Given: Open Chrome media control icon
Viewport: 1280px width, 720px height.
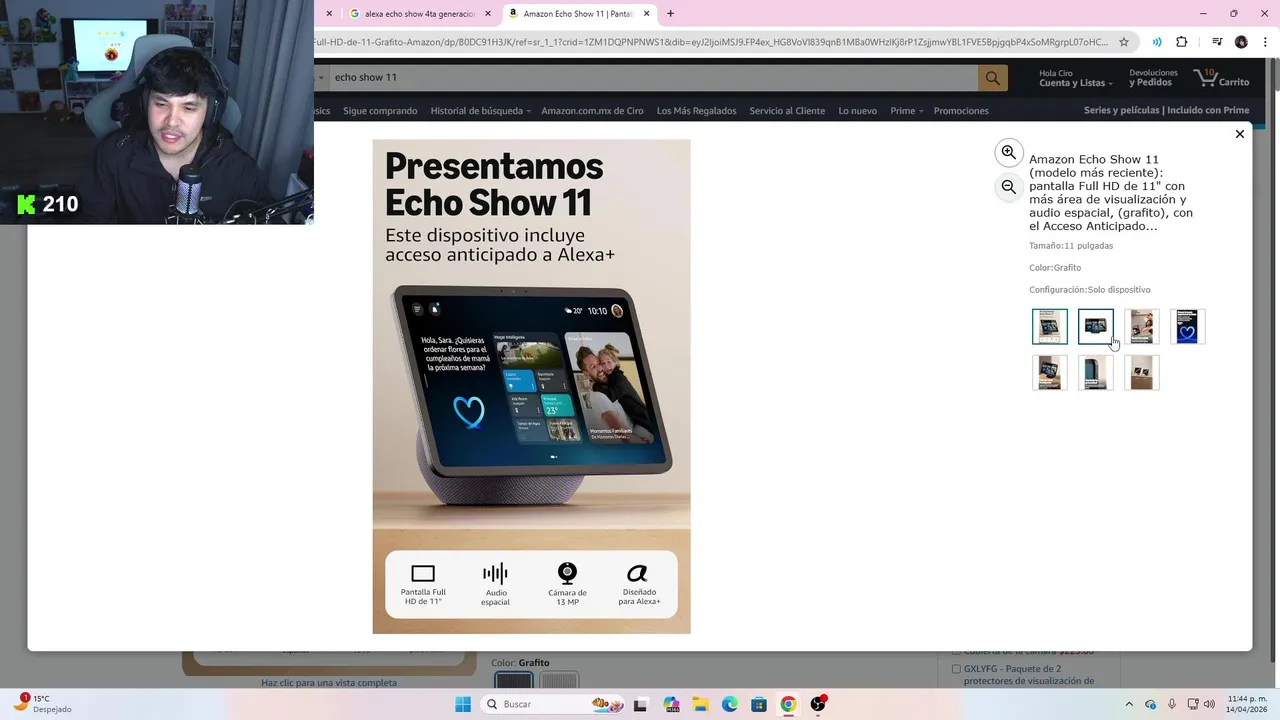Looking at the screenshot, I should (1217, 42).
